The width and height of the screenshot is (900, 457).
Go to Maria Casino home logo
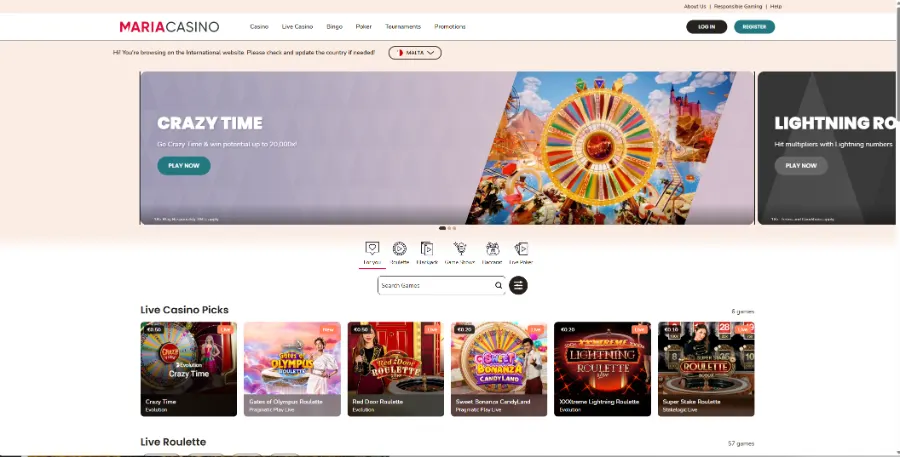(169, 27)
